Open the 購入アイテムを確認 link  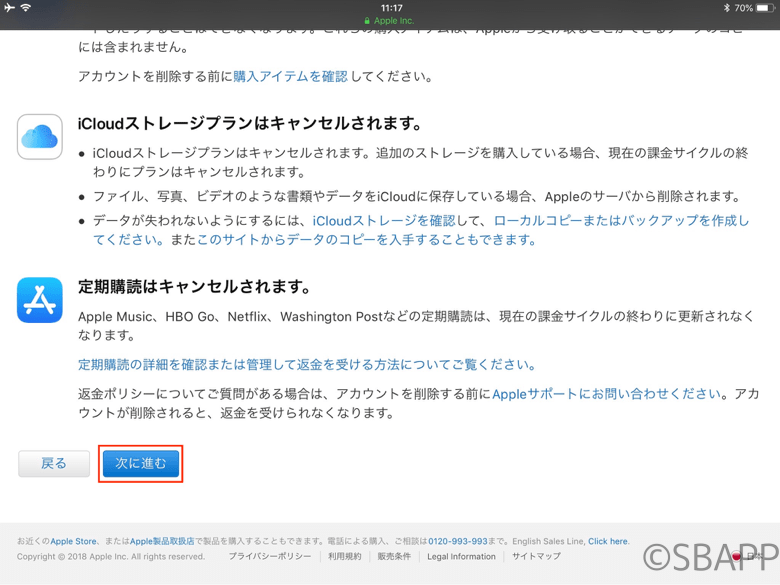tap(291, 77)
